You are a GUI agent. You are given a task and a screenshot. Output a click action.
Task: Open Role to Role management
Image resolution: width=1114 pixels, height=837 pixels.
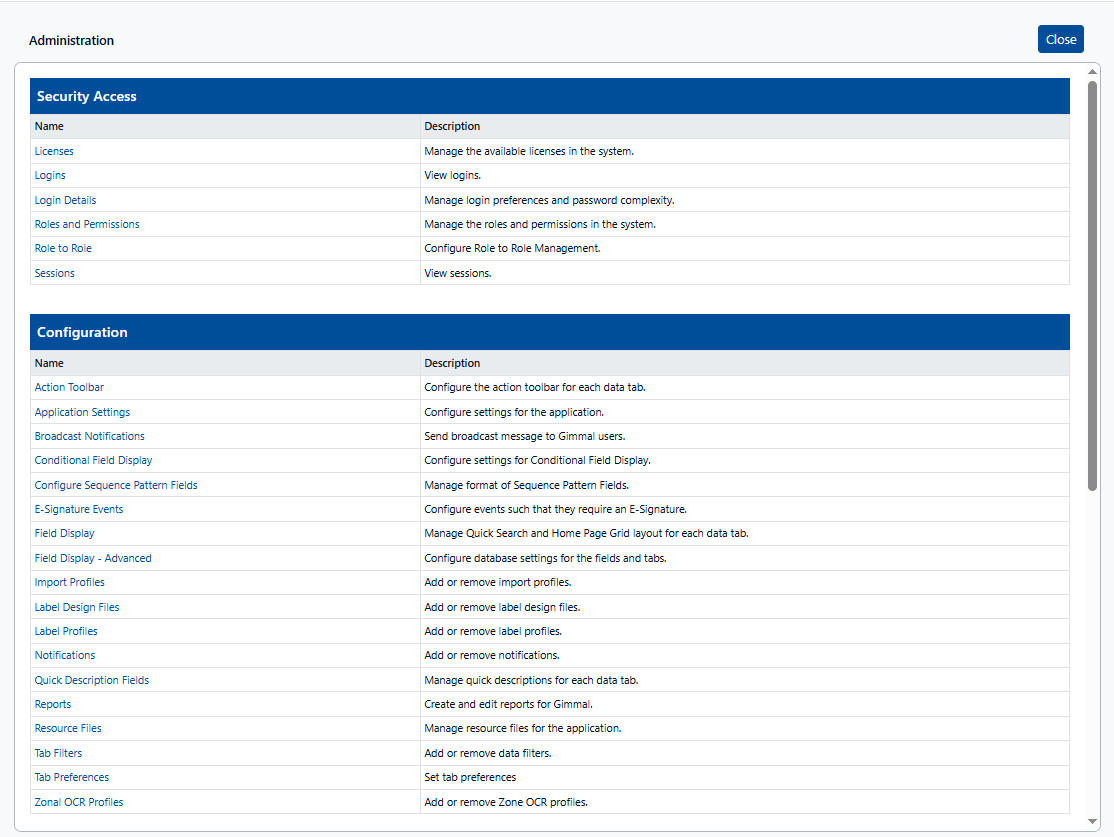point(63,248)
